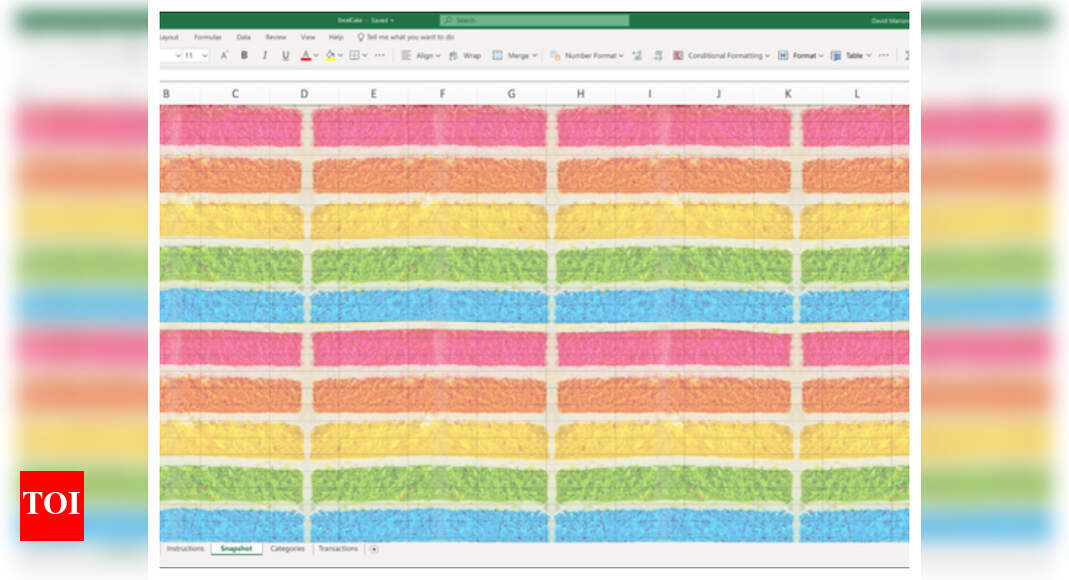Toggle font color to red
The height and width of the screenshot is (580, 1069).
click(307, 55)
